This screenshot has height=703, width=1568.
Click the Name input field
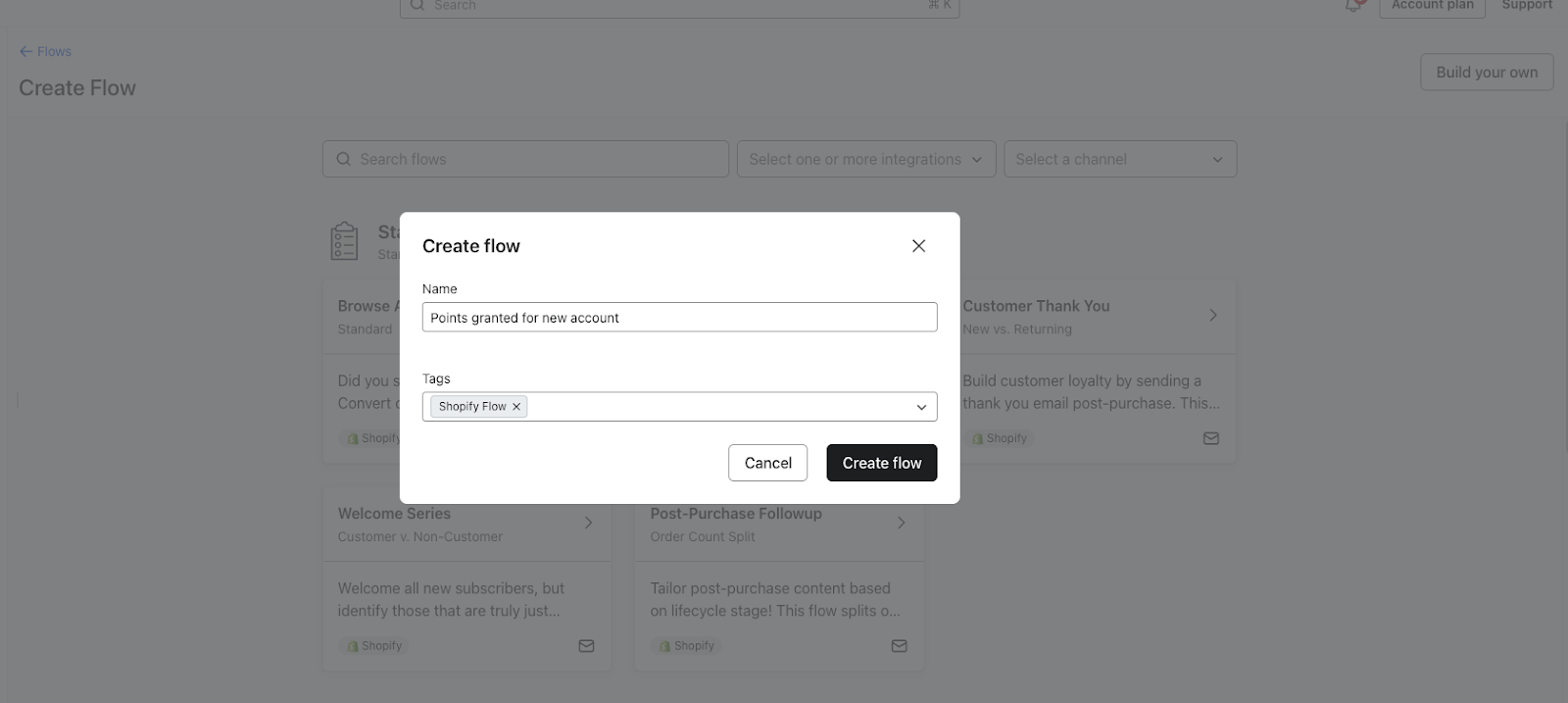[x=679, y=318]
